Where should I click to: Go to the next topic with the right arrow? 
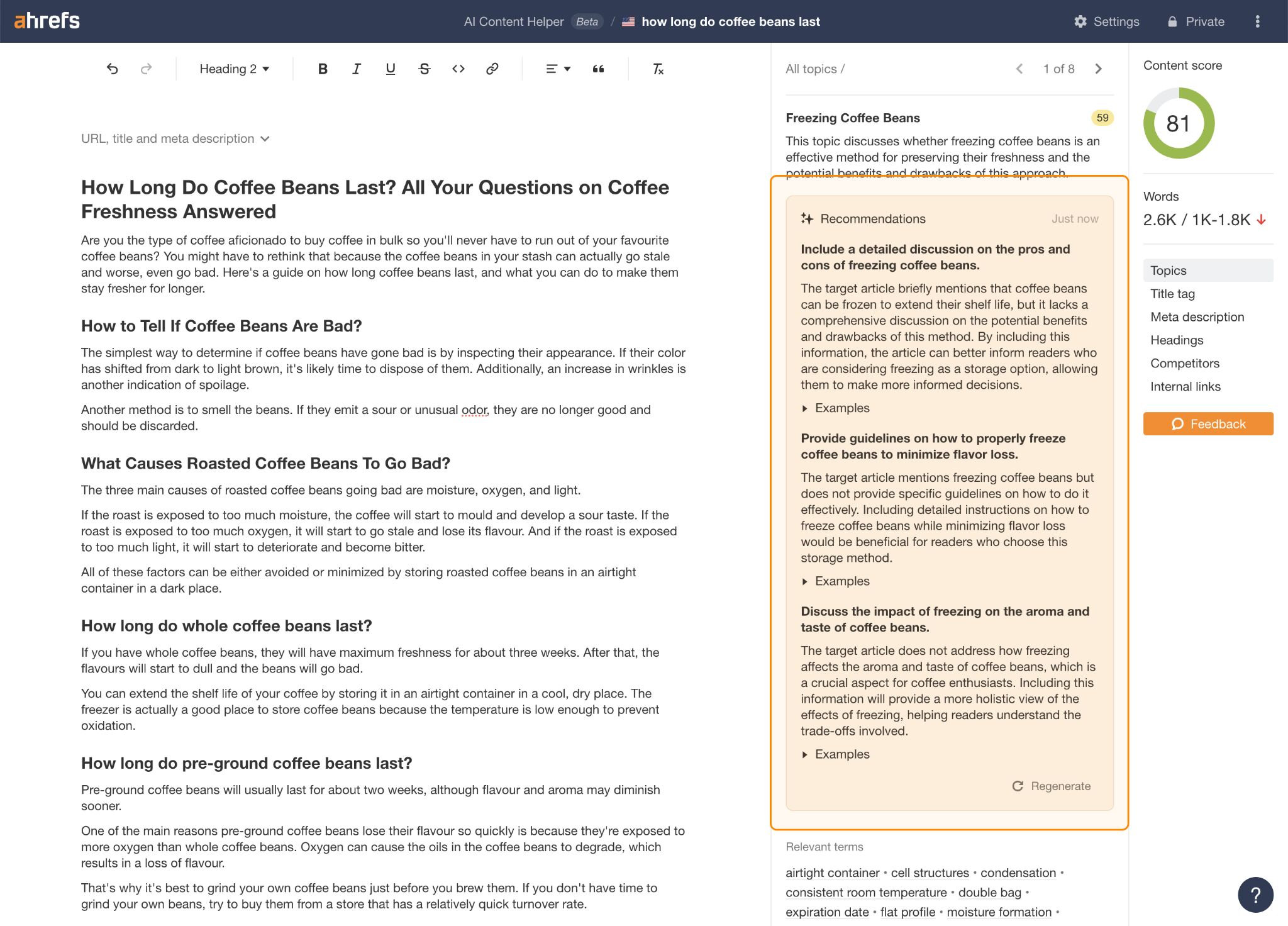pyautogui.click(x=1098, y=69)
